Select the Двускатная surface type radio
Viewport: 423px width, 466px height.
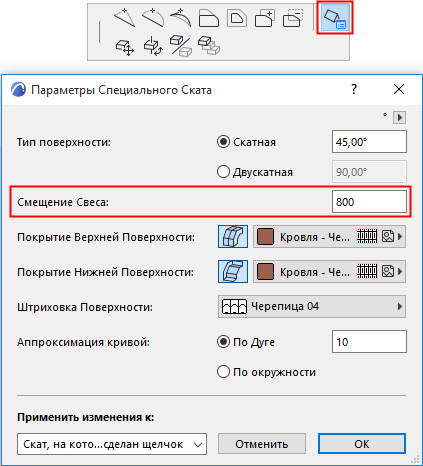click(223, 172)
